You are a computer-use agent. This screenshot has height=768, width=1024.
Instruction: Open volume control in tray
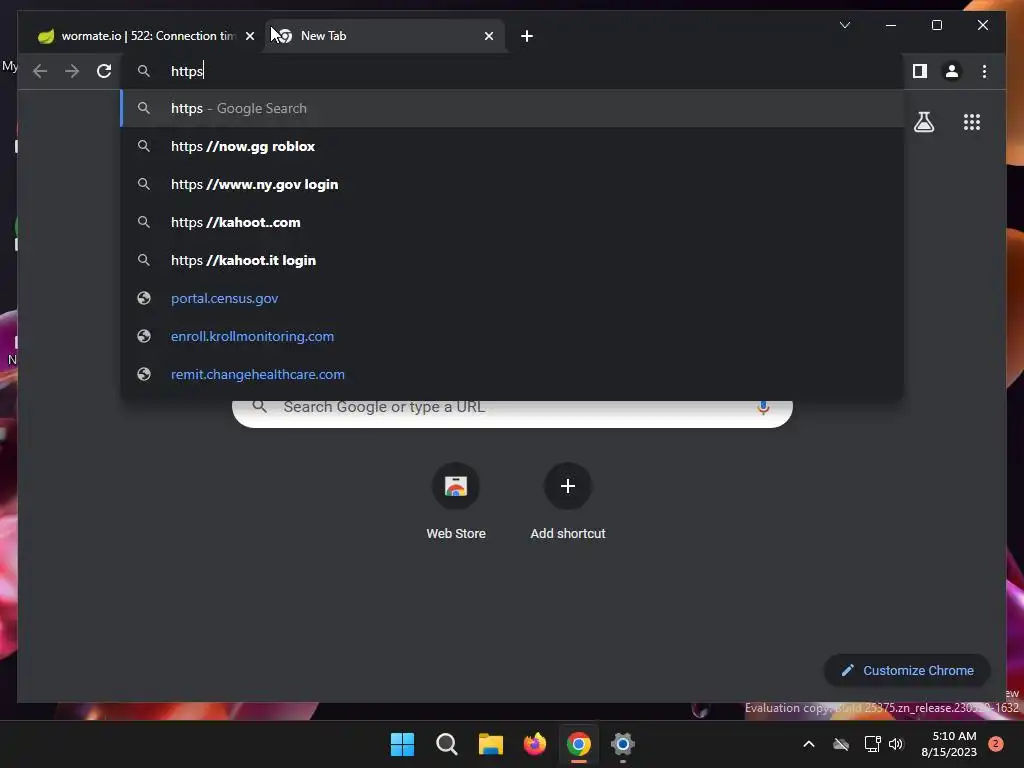(x=896, y=744)
